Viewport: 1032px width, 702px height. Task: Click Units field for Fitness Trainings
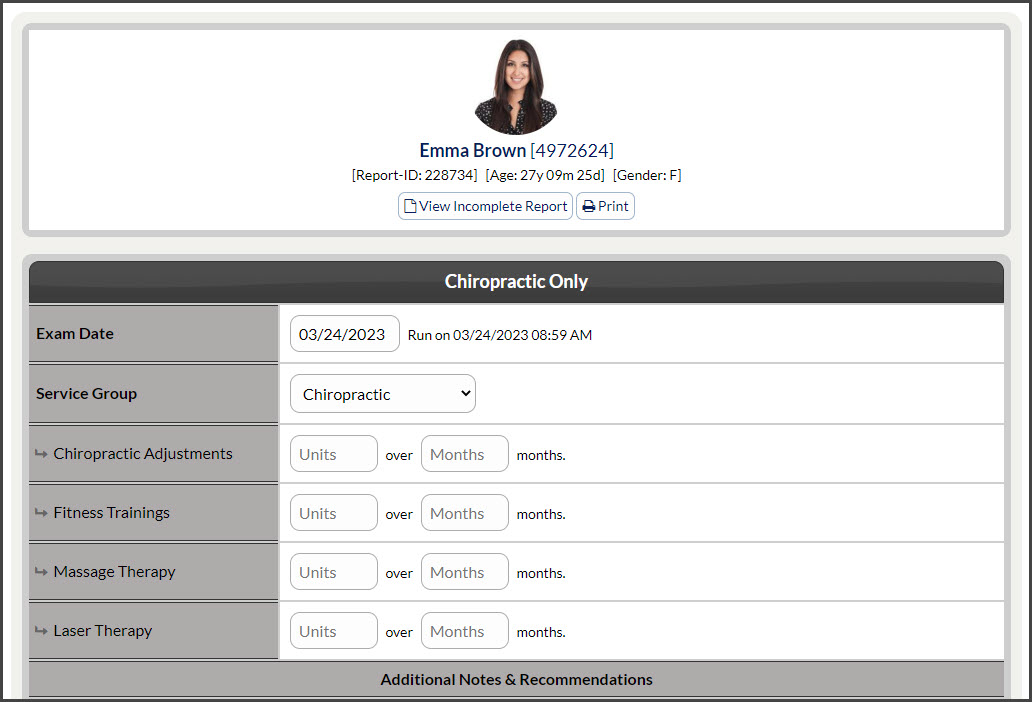334,513
